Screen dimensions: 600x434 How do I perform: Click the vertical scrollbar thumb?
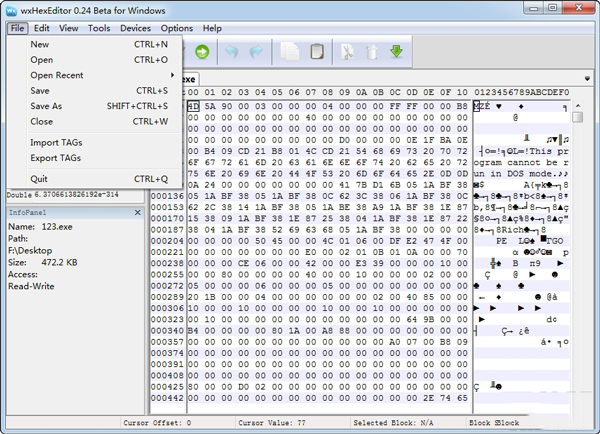578,117
